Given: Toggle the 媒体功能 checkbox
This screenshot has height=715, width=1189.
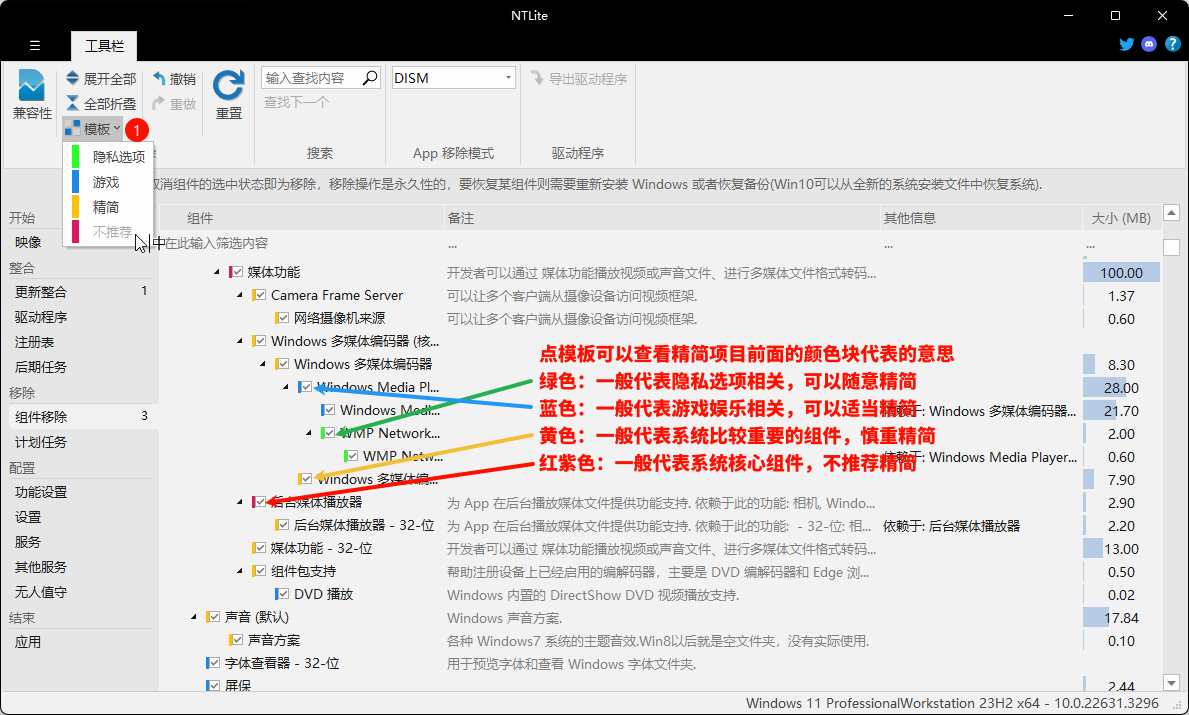Looking at the screenshot, I should point(237,271).
